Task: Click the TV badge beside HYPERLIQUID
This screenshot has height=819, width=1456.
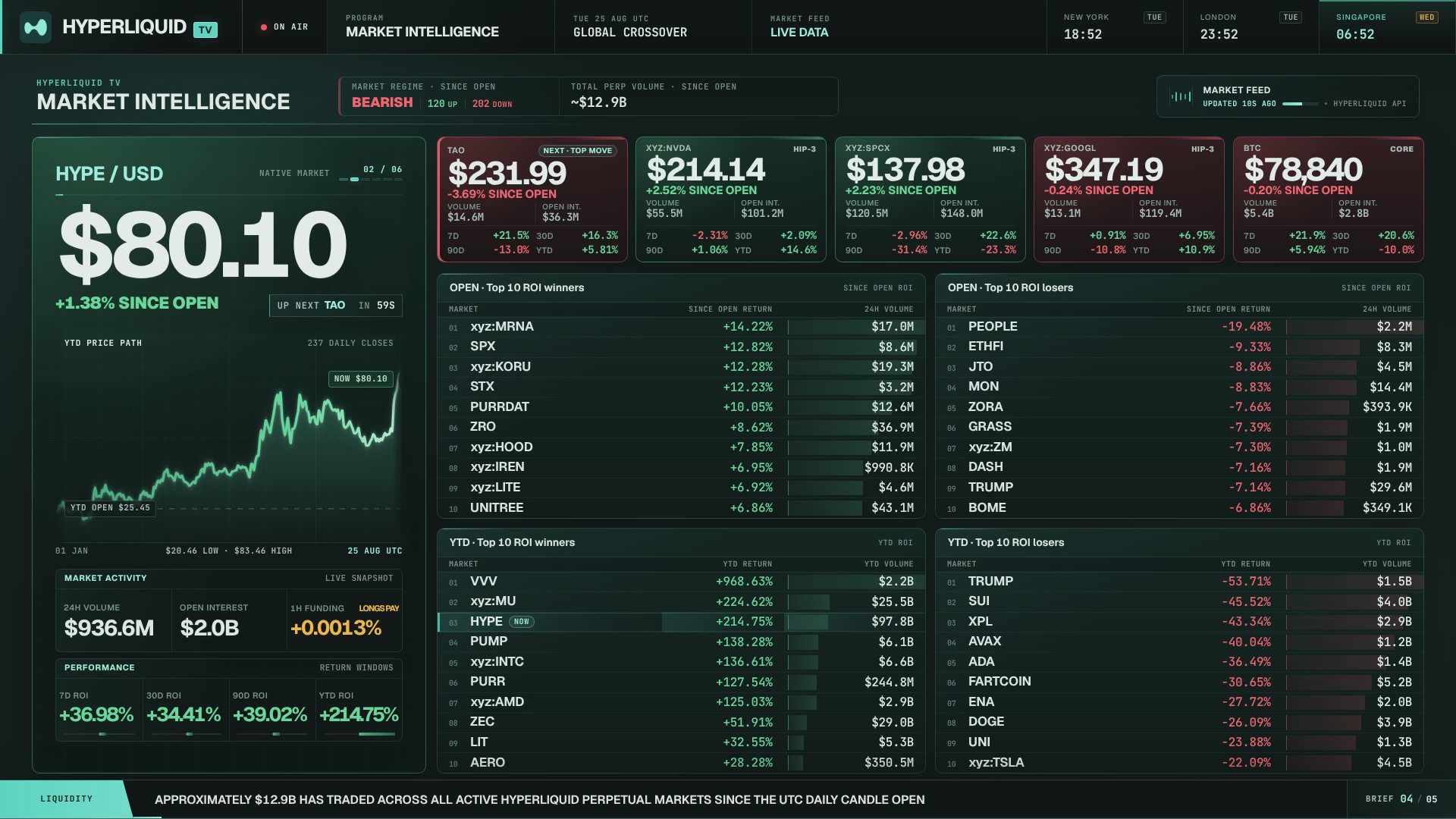Action: click(x=206, y=30)
